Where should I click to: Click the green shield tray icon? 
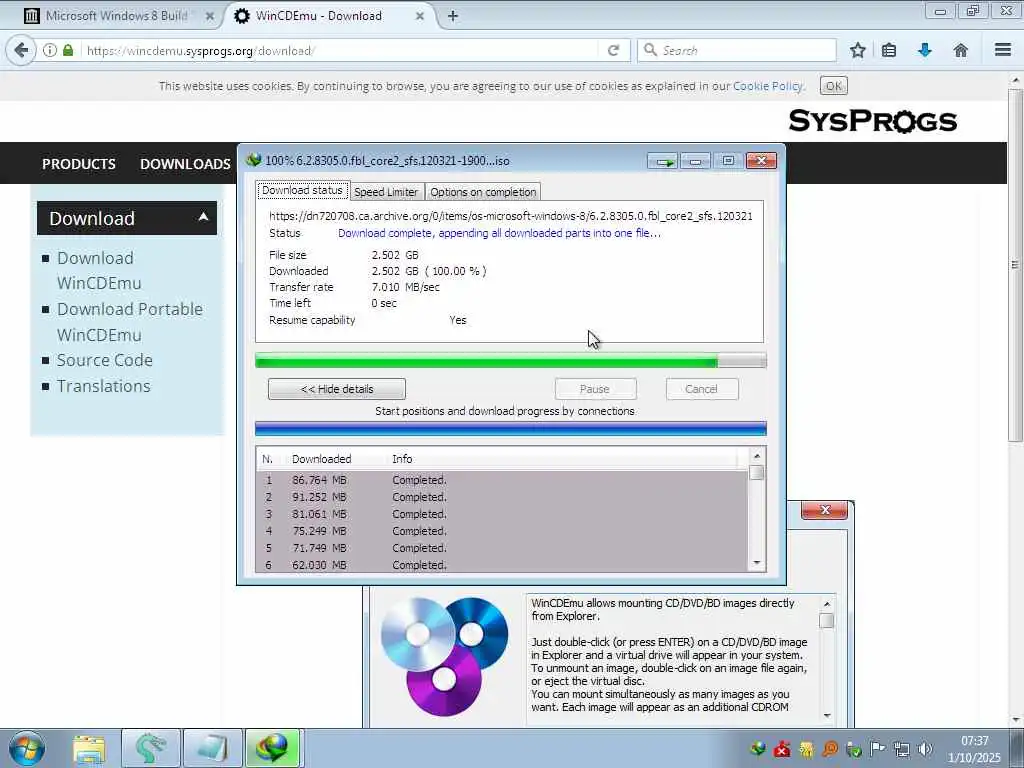coord(854,748)
